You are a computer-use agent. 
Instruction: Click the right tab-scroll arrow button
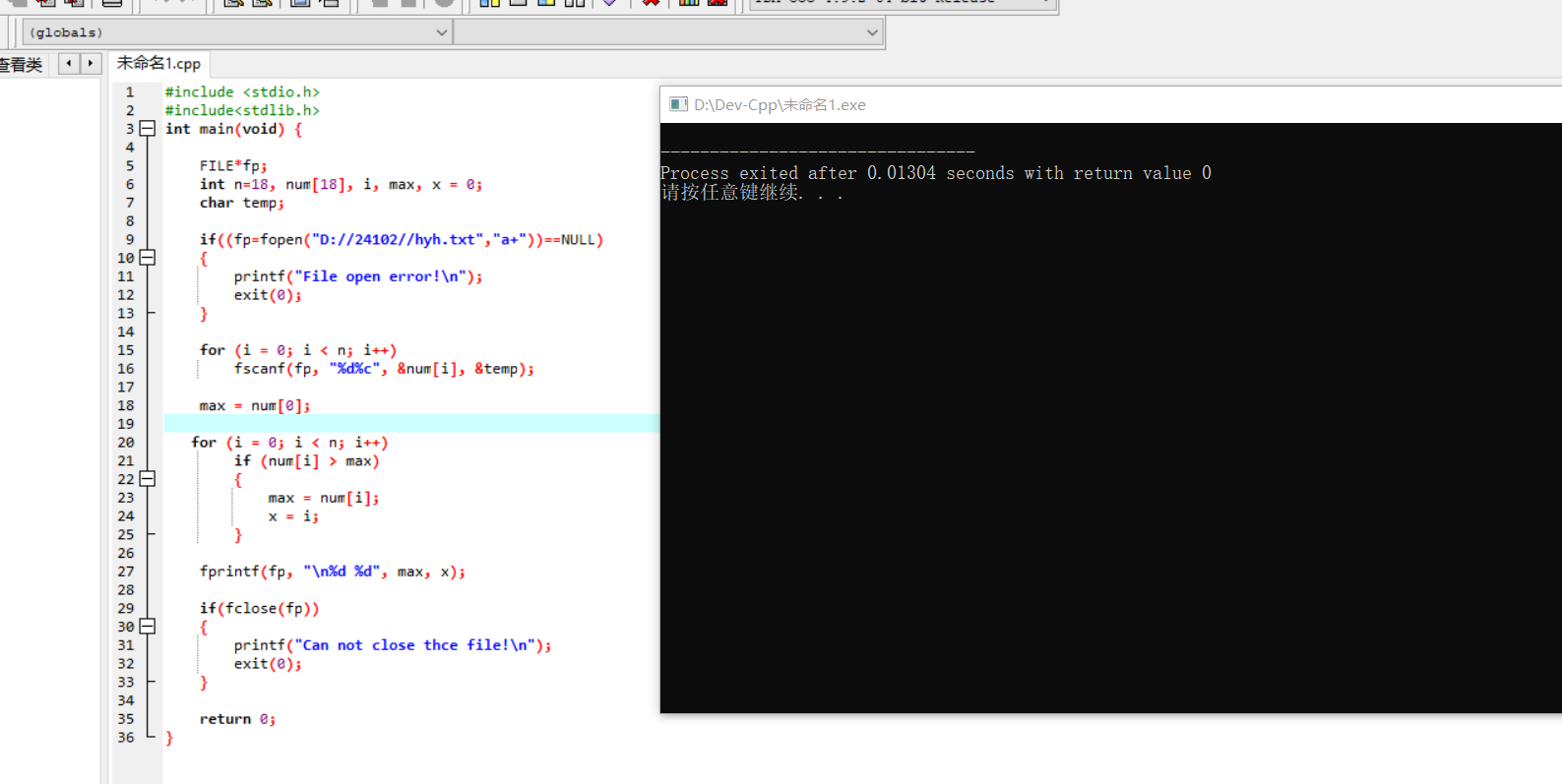coord(91,63)
